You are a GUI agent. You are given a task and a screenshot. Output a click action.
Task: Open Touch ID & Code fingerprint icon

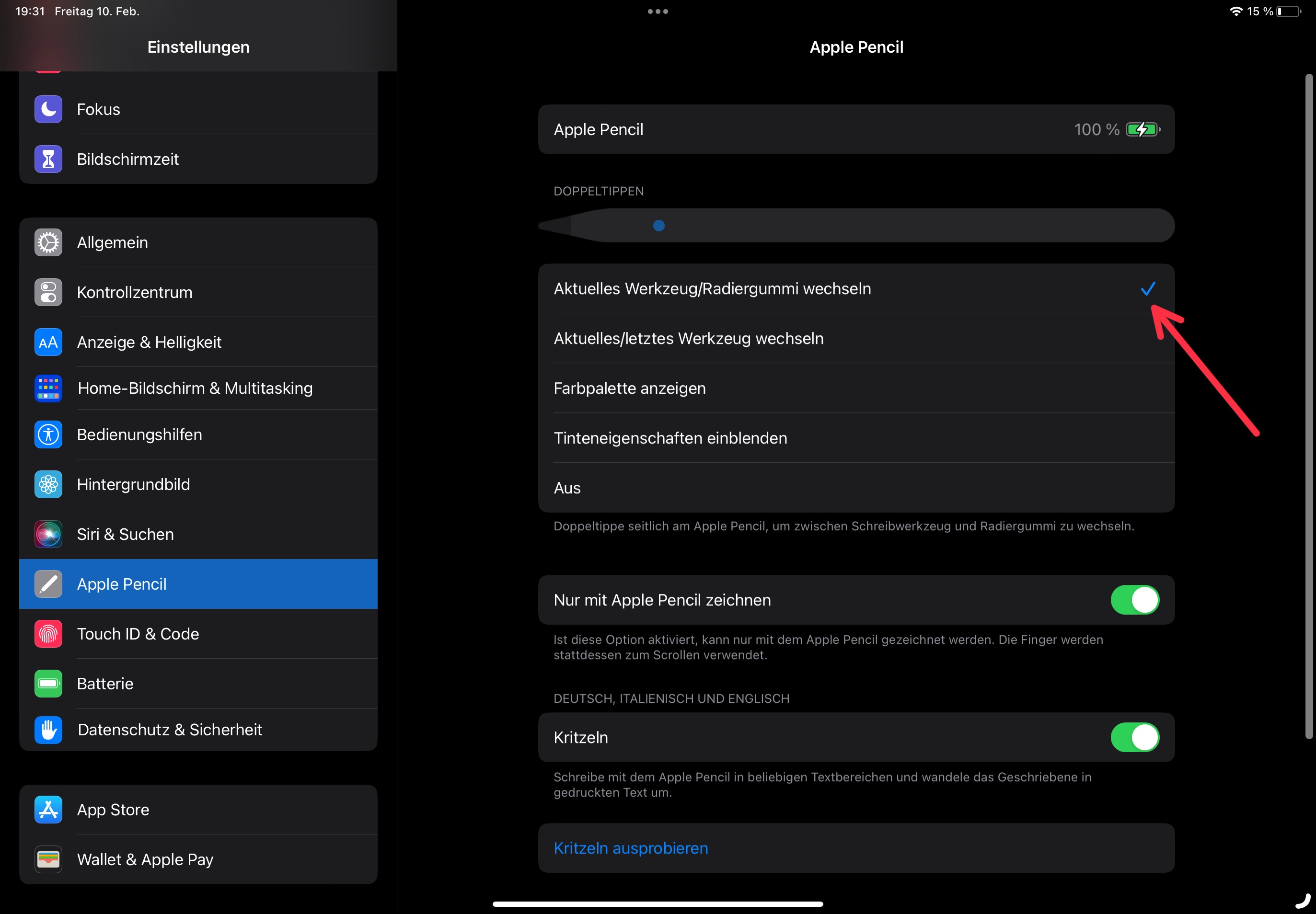pyautogui.click(x=48, y=634)
